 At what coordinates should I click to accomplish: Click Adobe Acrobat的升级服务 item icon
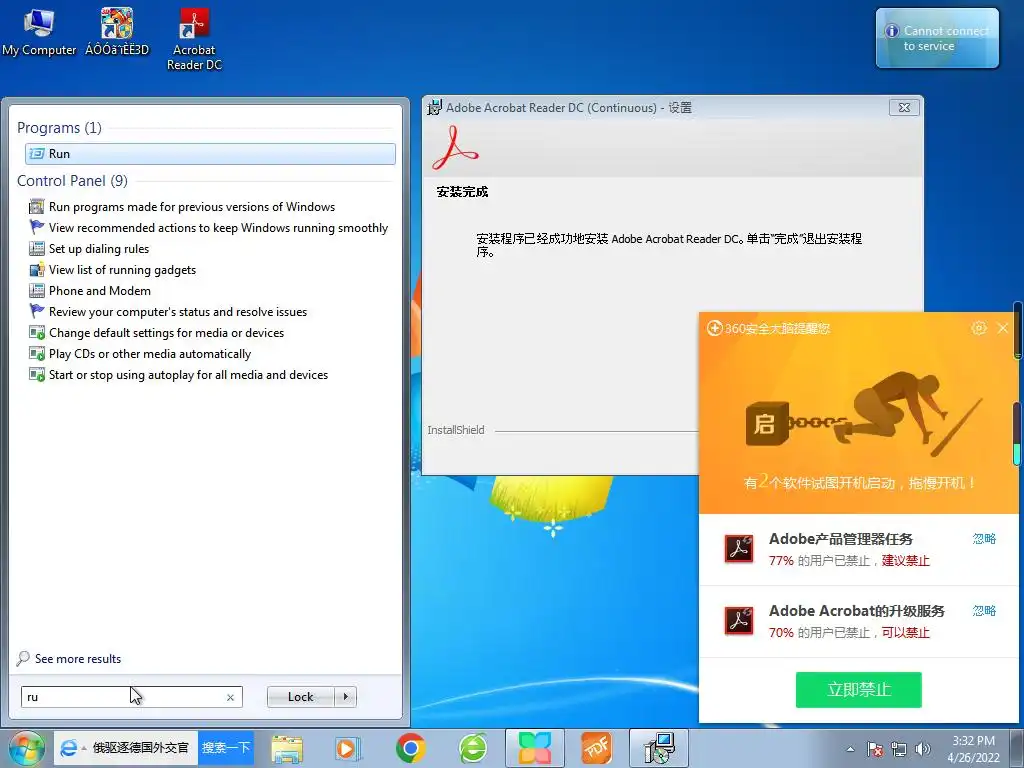(739, 620)
